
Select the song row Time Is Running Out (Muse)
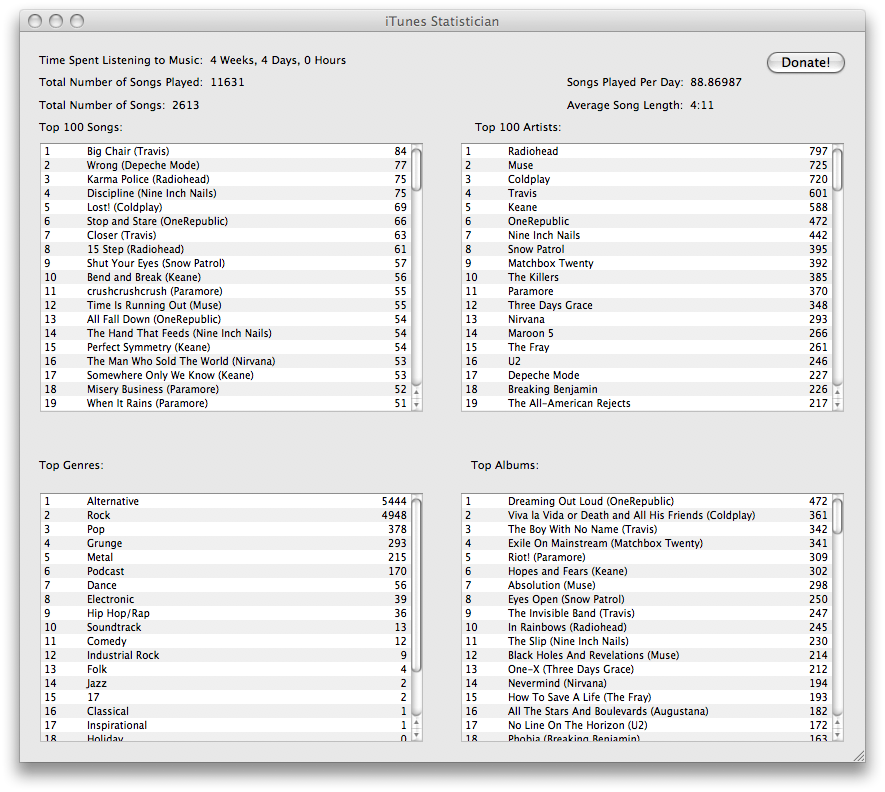(226, 305)
